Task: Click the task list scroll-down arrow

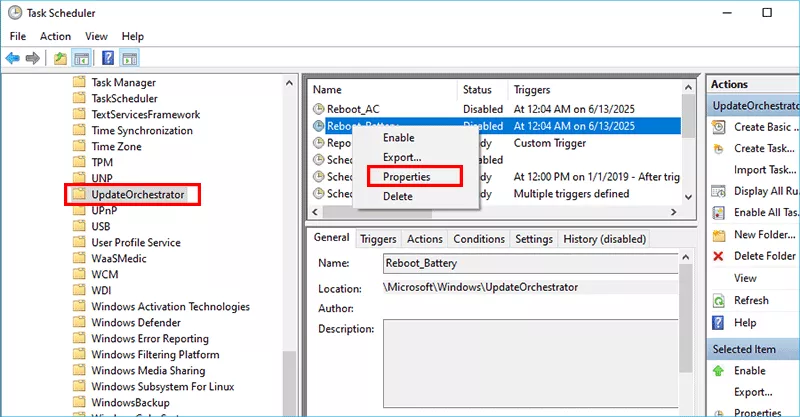Action: [x=688, y=197]
